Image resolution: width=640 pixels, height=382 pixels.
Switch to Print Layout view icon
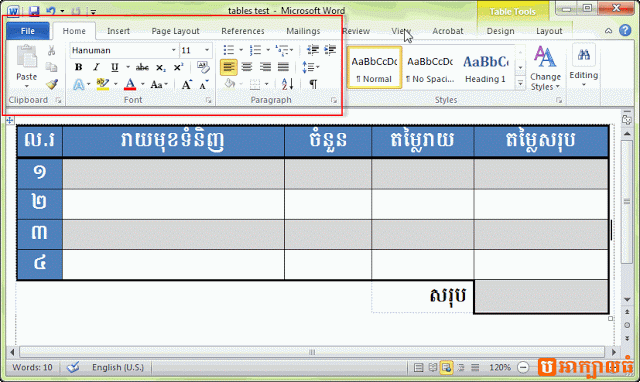click(x=418, y=368)
